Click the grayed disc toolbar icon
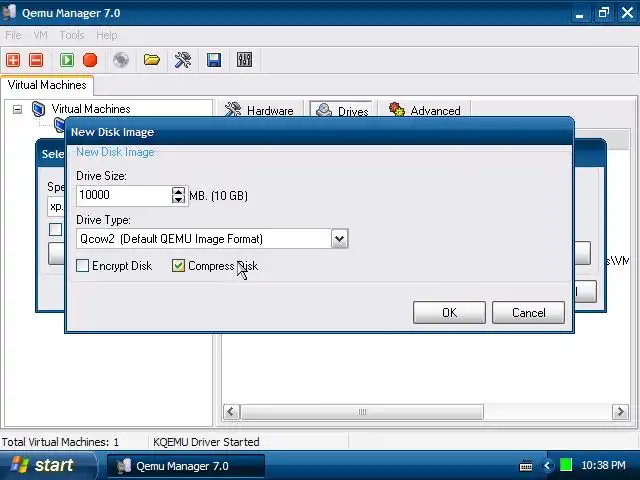 point(121,60)
